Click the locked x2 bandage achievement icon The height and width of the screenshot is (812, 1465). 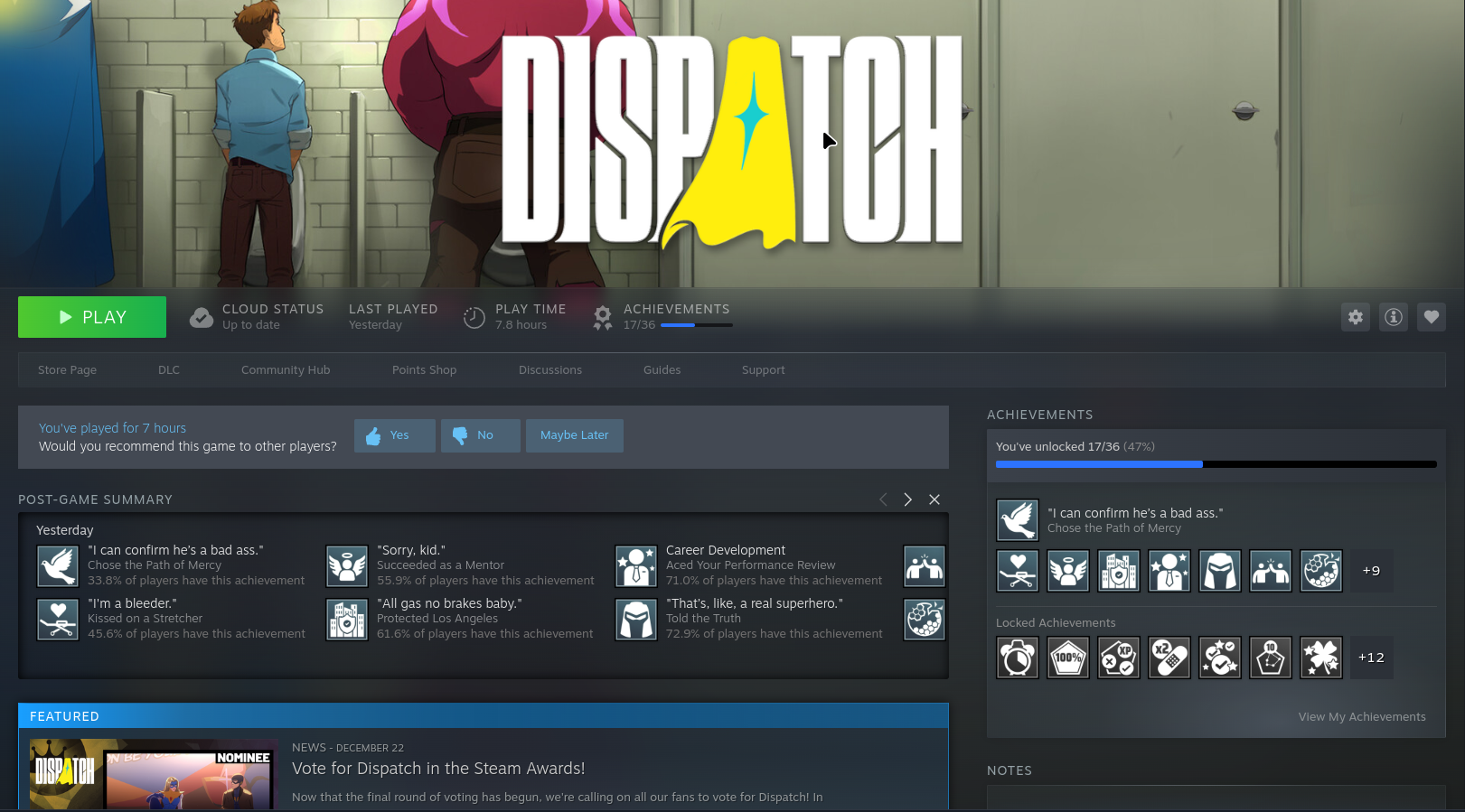click(x=1169, y=658)
